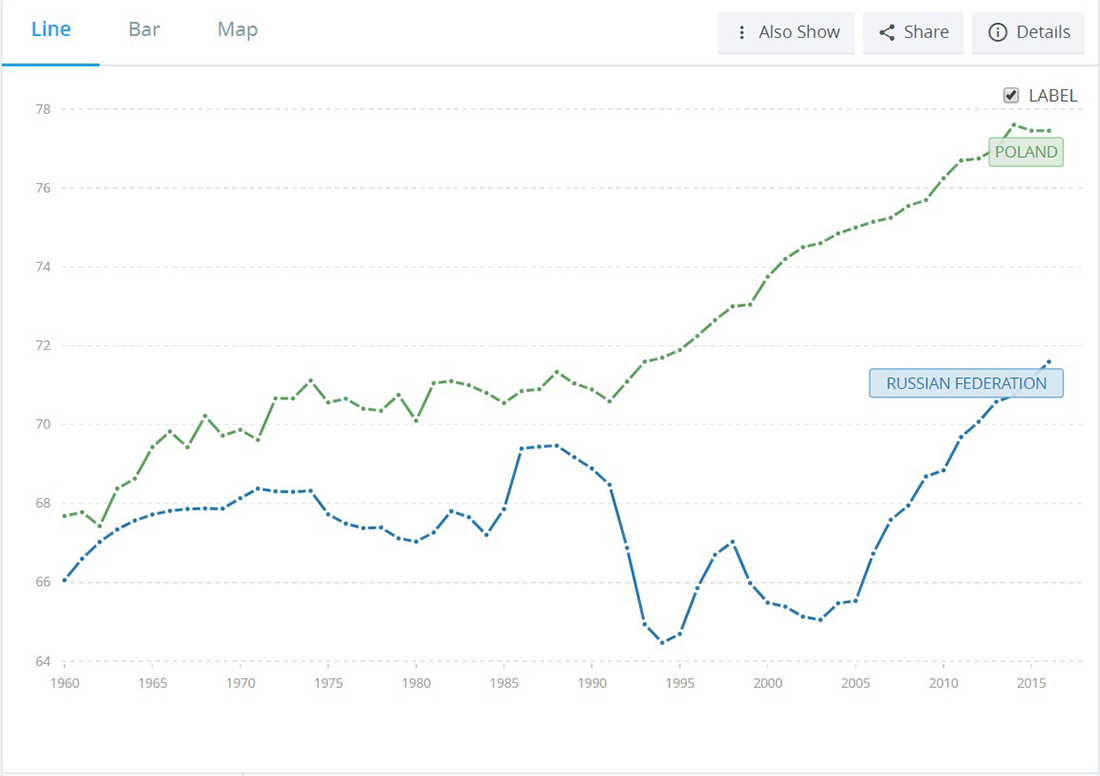
Task: Click the RUSSIAN FEDERATION series label
Action: pos(966,383)
